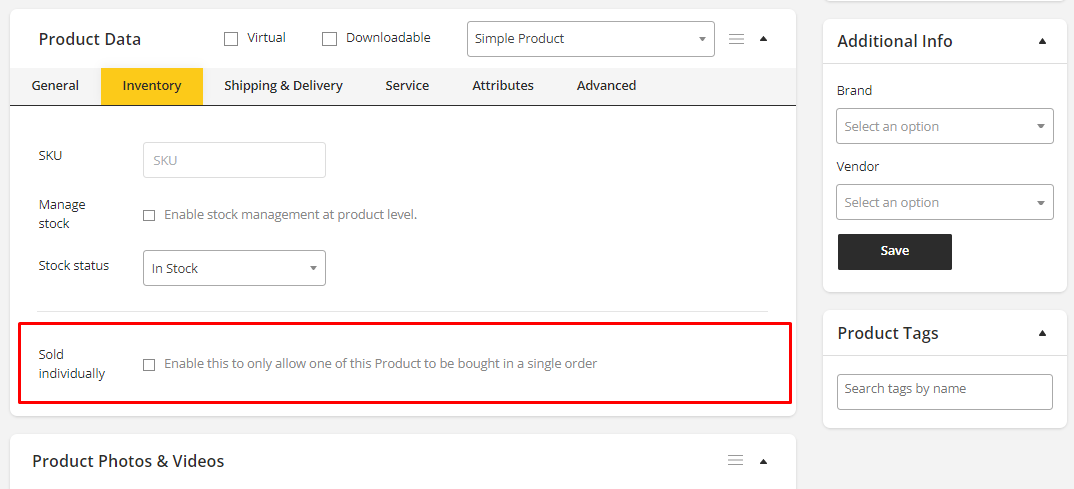The height and width of the screenshot is (489, 1074).
Task: Go to the Attributes tab
Action: (503, 86)
